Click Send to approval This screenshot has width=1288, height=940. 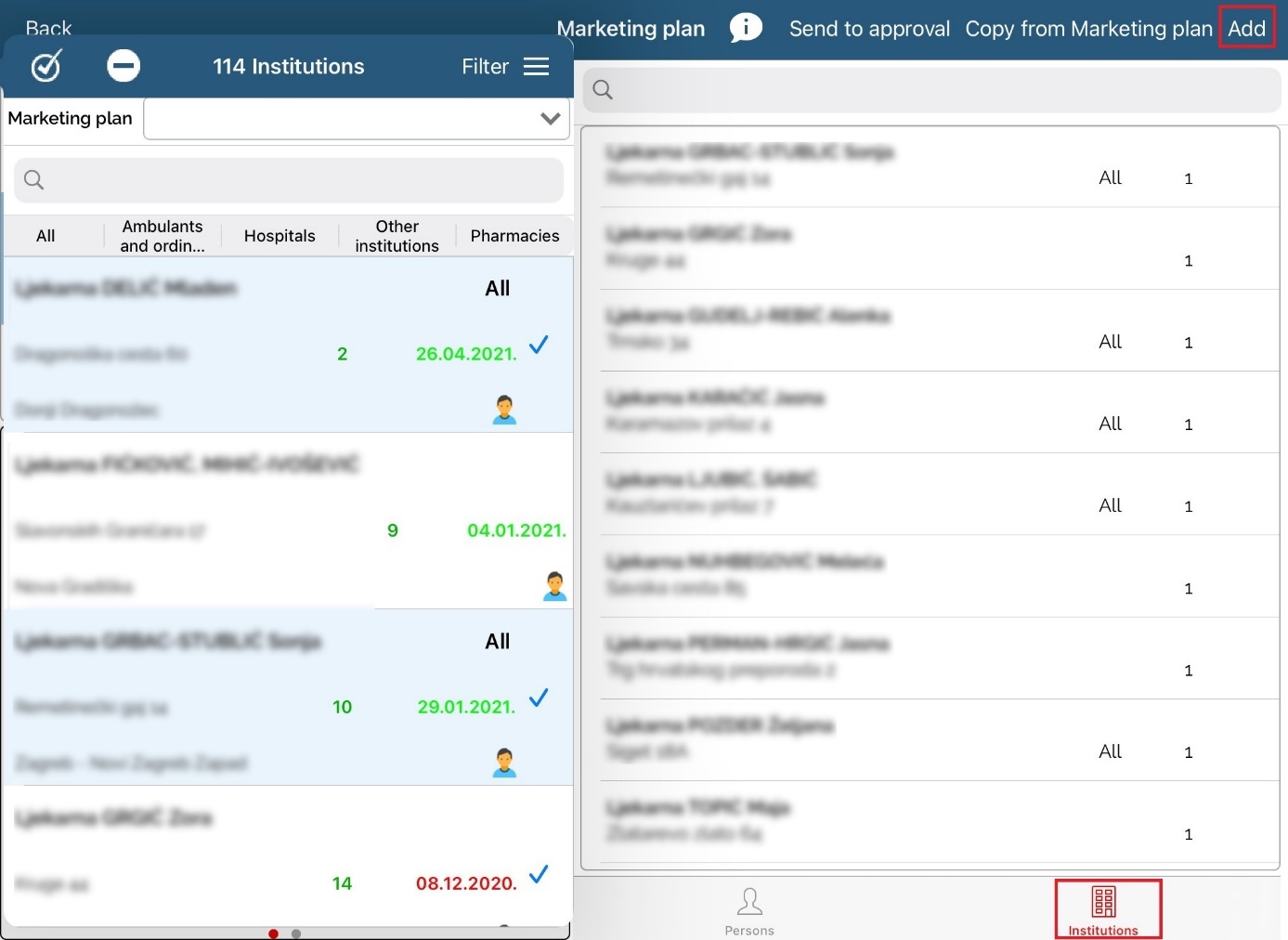click(869, 29)
